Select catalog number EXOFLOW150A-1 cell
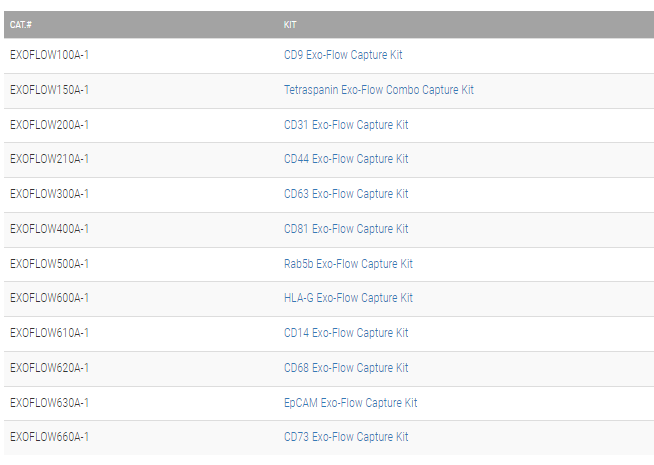Image resolution: width=654 pixels, height=465 pixels. coord(49,90)
